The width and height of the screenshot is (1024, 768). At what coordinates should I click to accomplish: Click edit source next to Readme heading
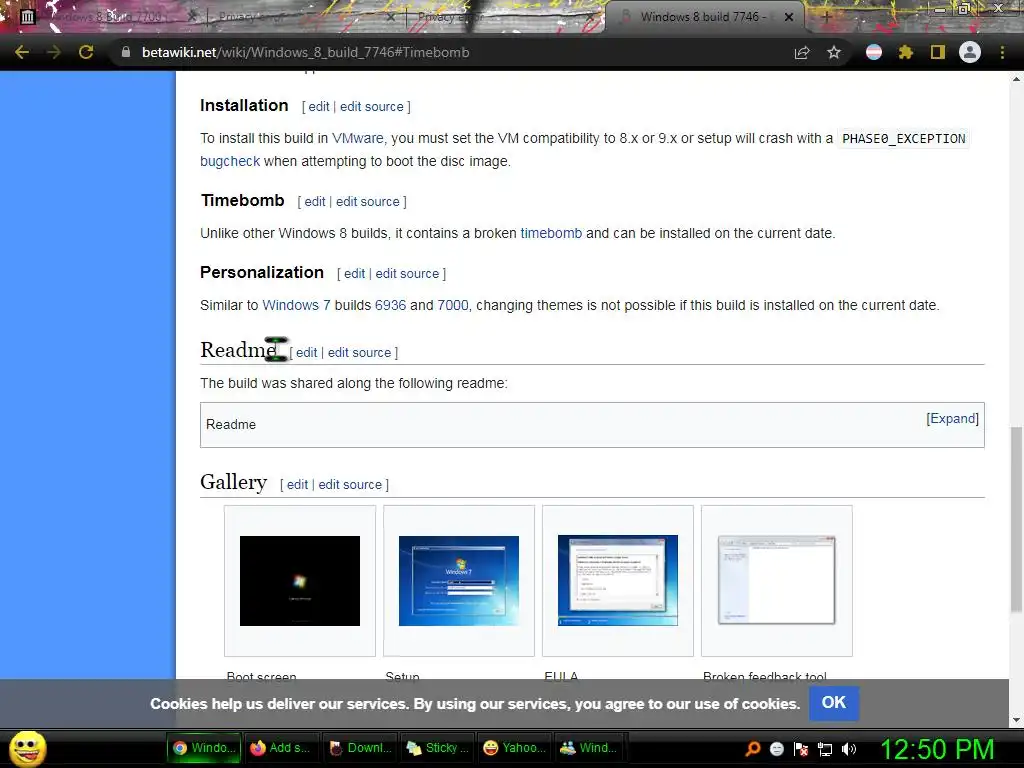click(359, 353)
